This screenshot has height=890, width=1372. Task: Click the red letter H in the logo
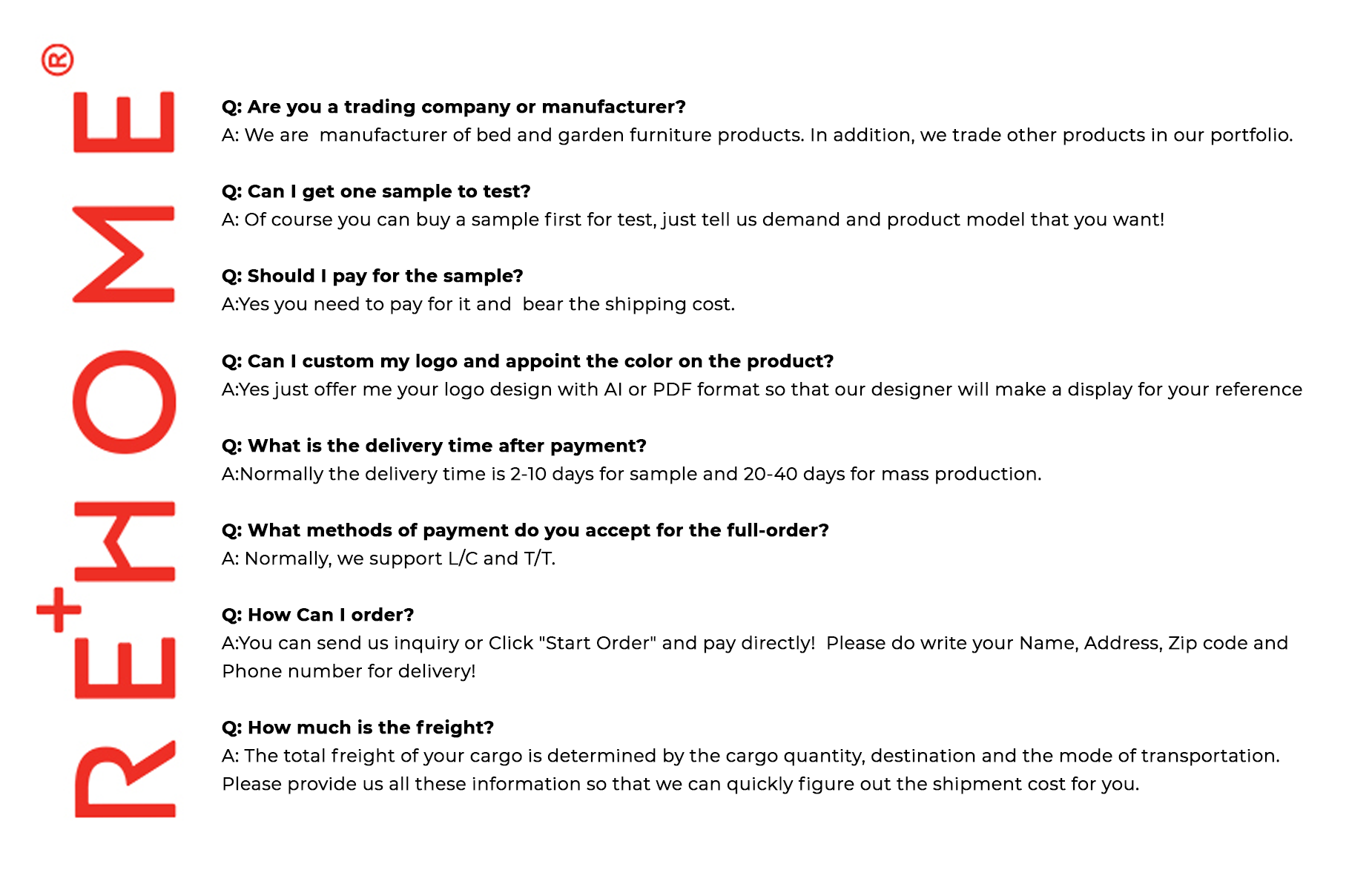pos(125,541)
